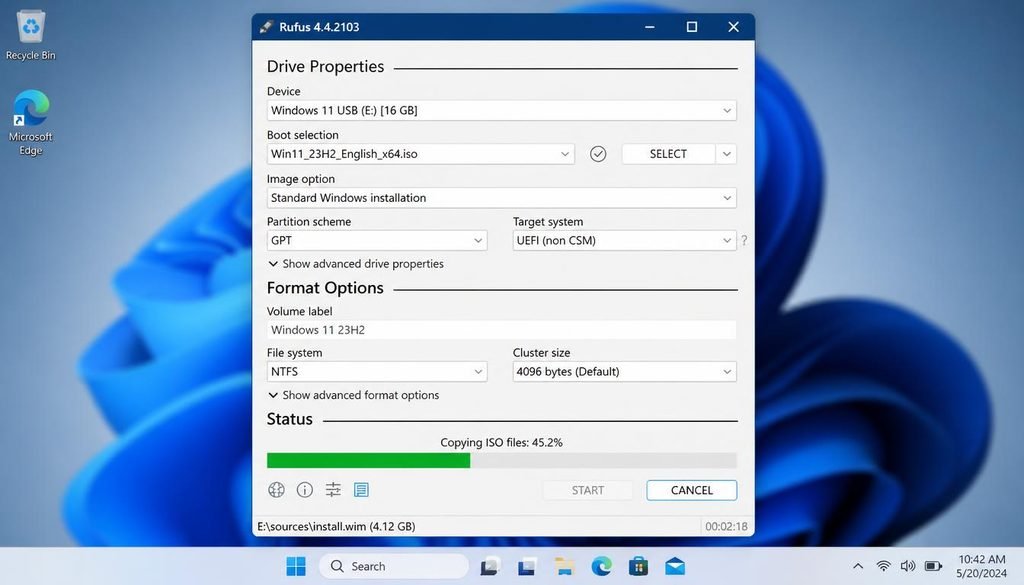Open Rufus language selection globe icon
Image resolution: width=1024 pixels, height=585 pixels.
tap(276, 490)
